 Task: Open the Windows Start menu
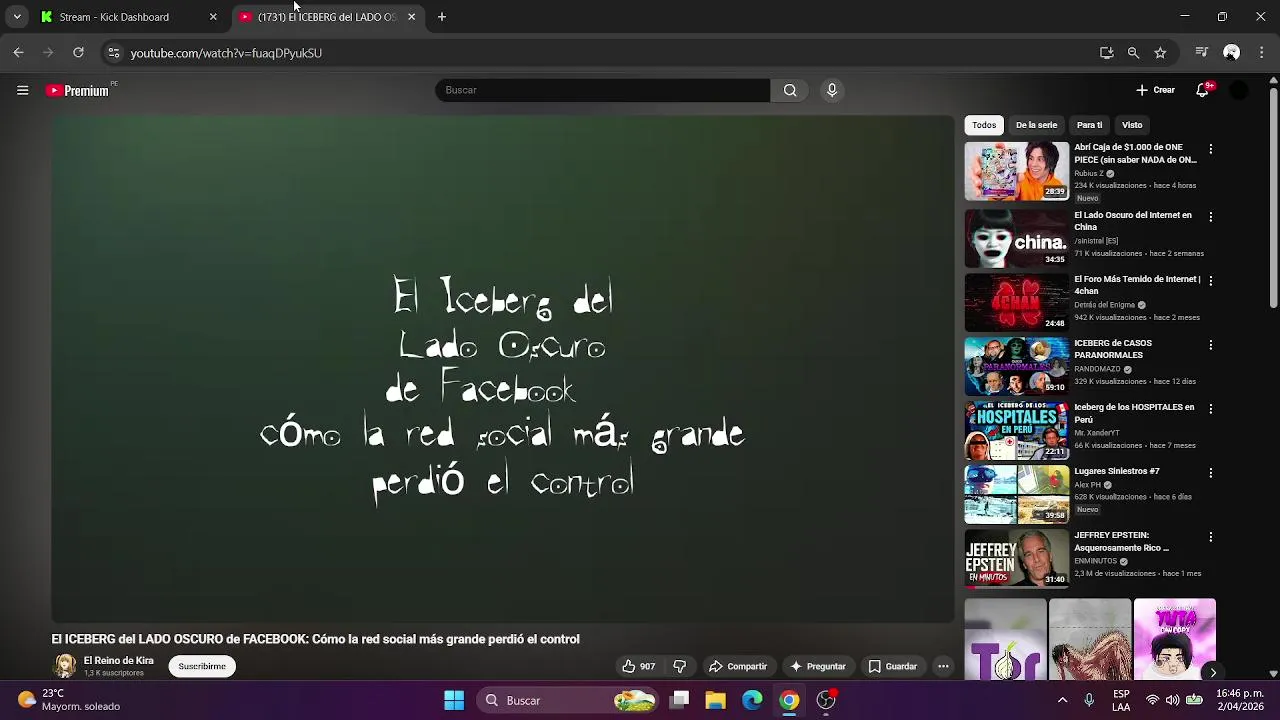[454, 700]
